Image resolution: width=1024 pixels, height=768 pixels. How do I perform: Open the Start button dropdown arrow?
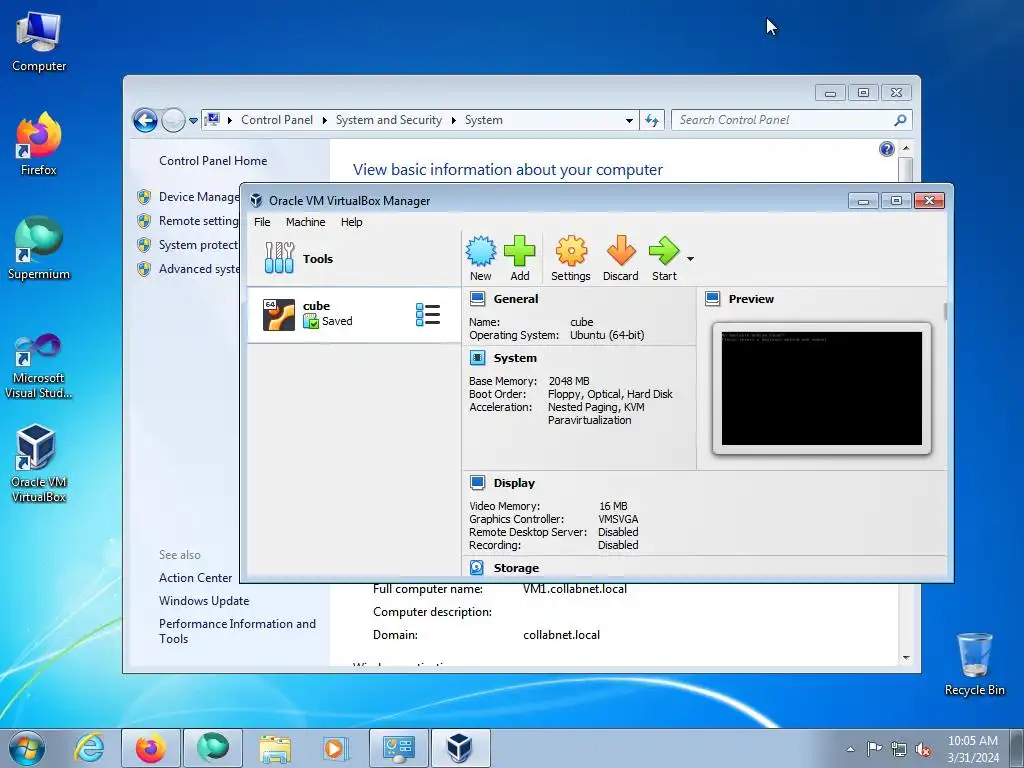690,259
